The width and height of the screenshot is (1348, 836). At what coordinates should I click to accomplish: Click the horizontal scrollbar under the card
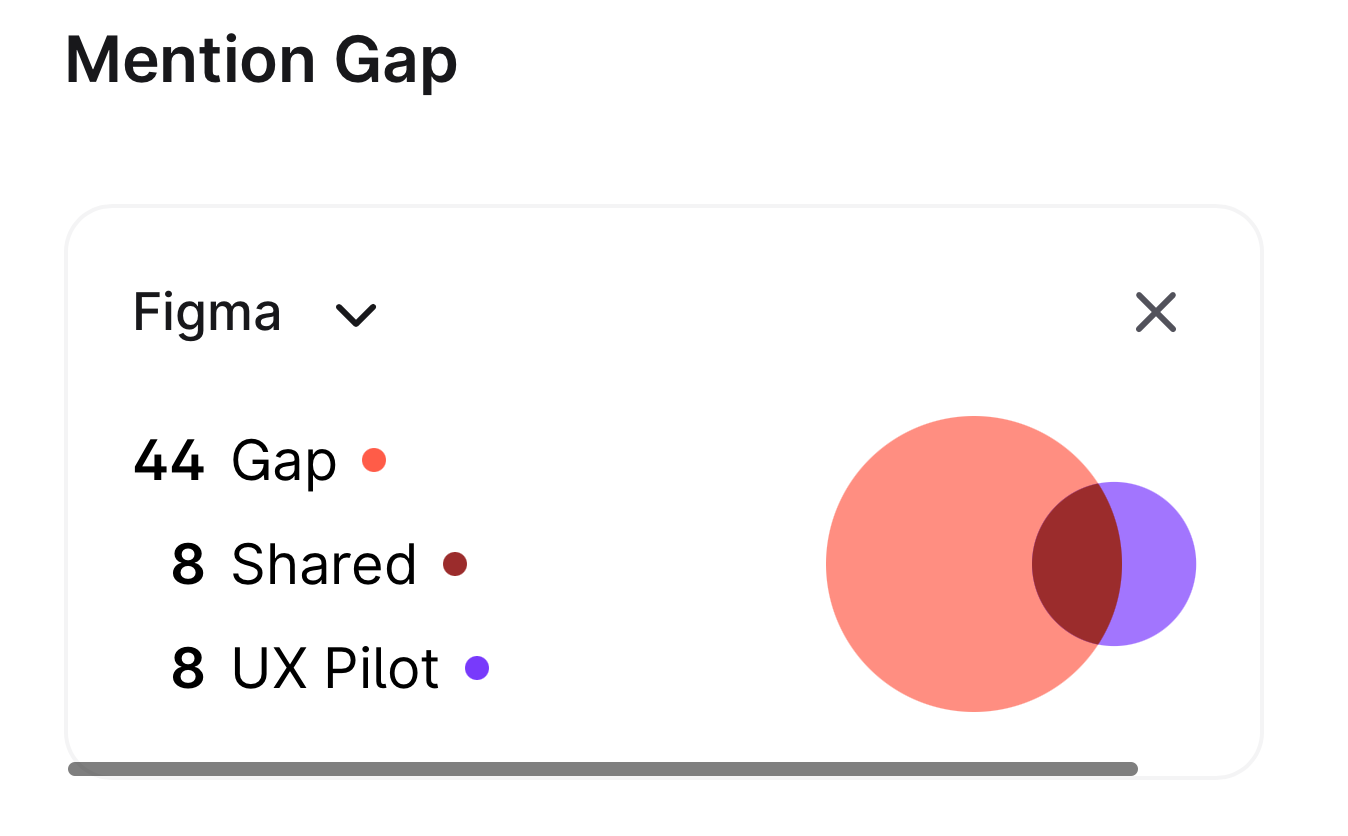602,769
